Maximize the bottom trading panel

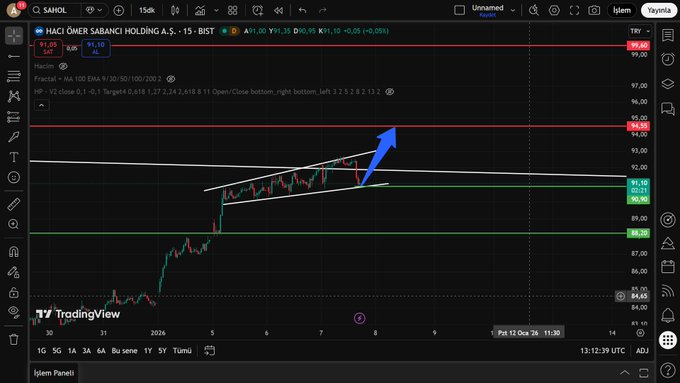click(644, 373)
